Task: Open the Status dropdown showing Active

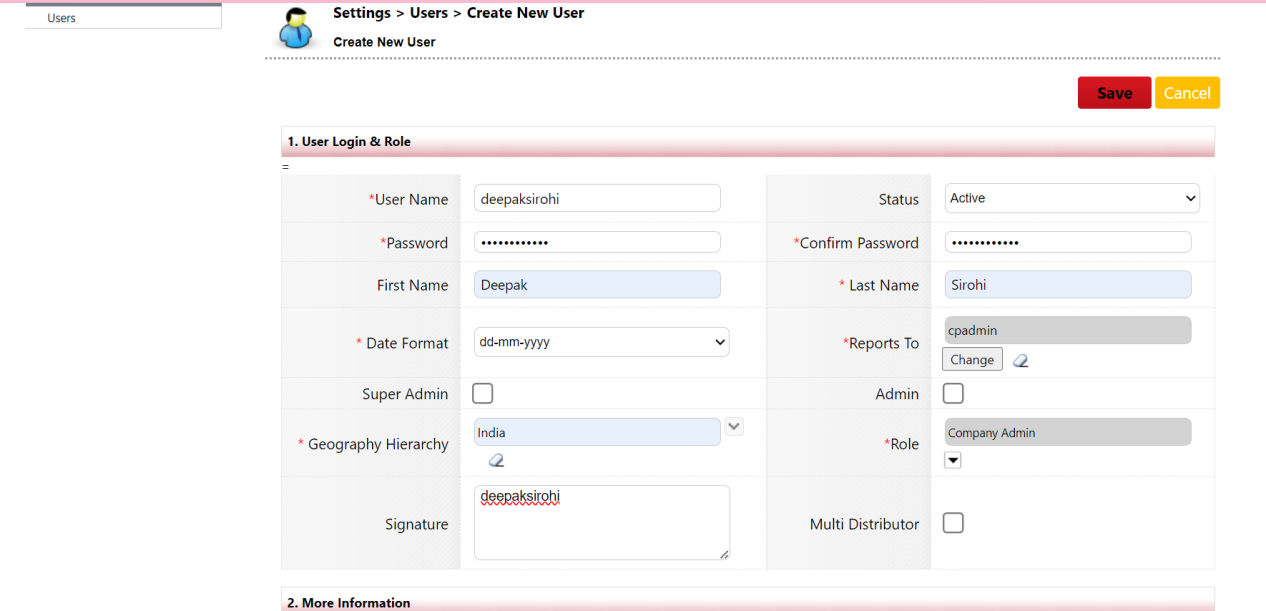Action: [x=1072, y=198]
